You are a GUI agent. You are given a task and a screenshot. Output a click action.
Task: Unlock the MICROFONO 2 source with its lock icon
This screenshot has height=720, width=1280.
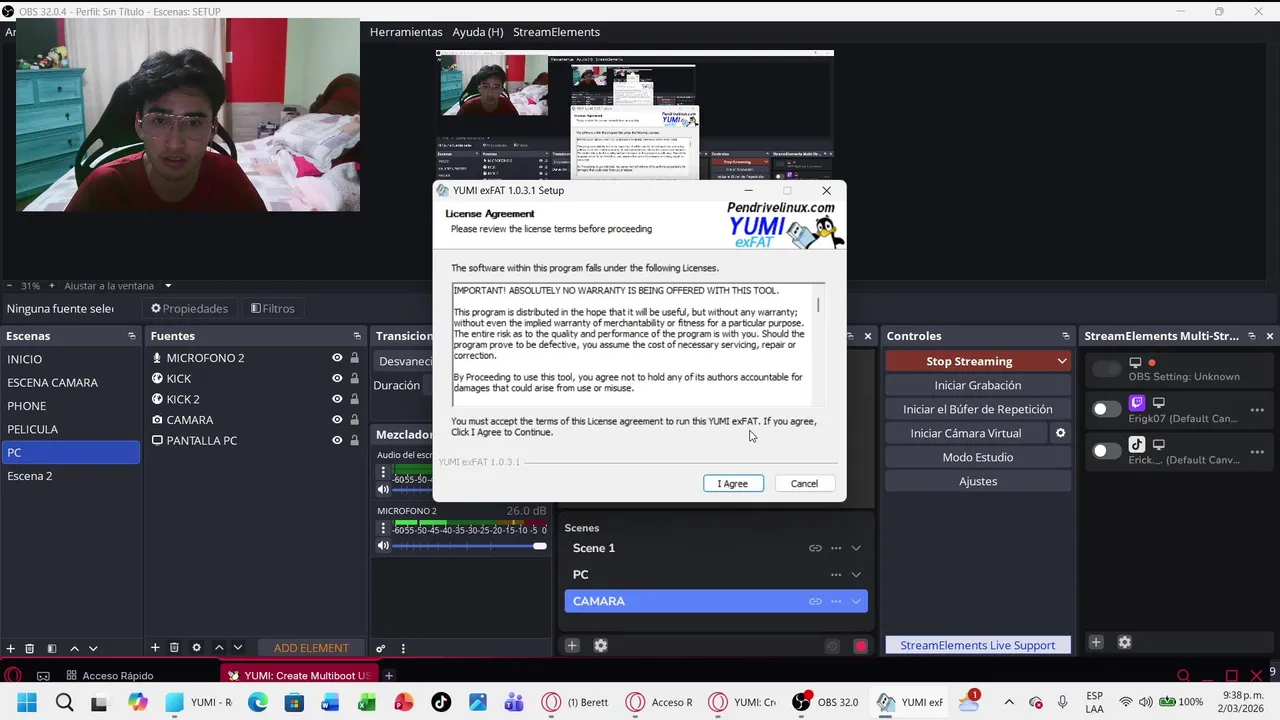354,358
